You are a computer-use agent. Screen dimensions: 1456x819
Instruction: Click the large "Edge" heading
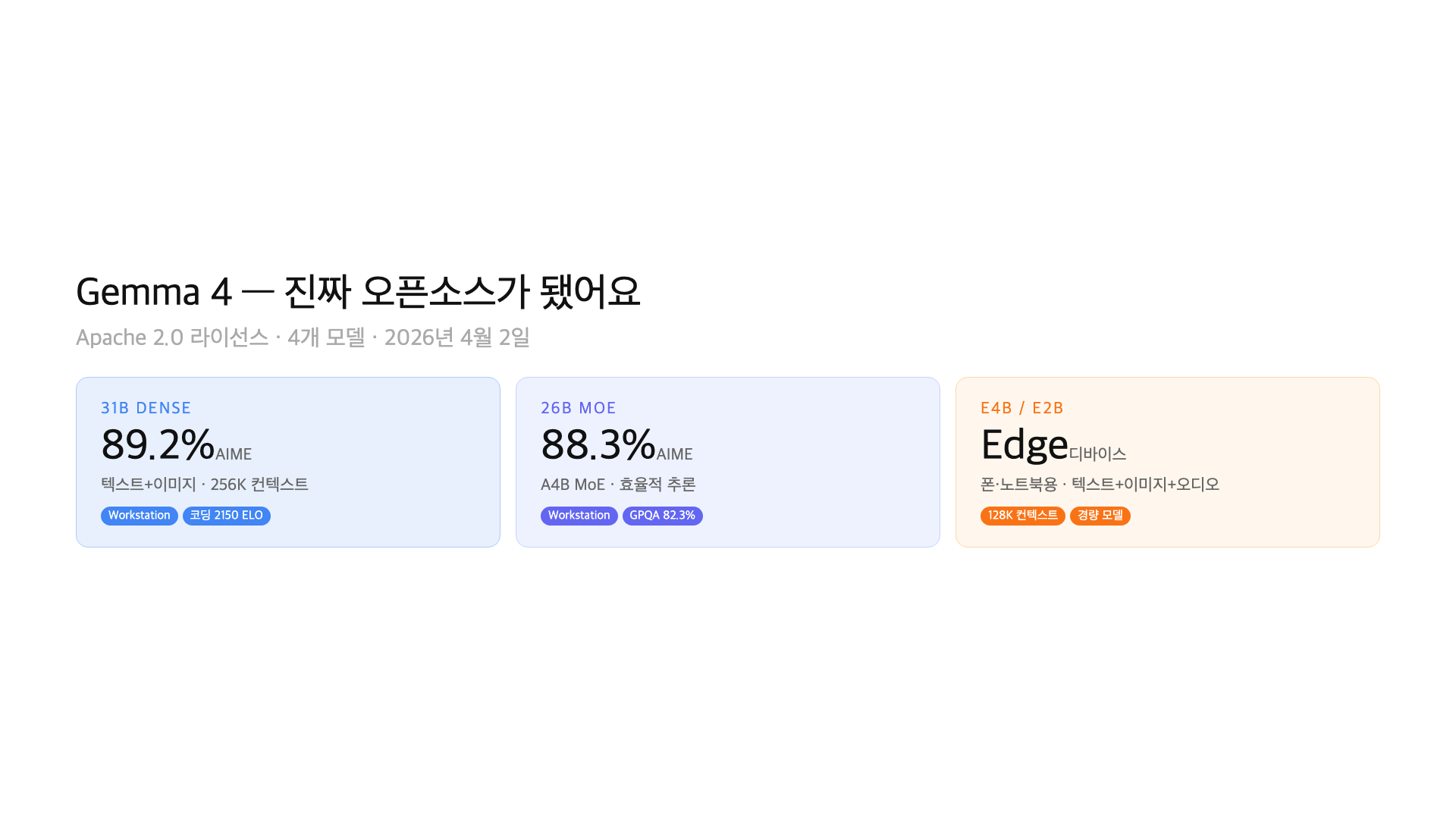(x=1024, y=445)
